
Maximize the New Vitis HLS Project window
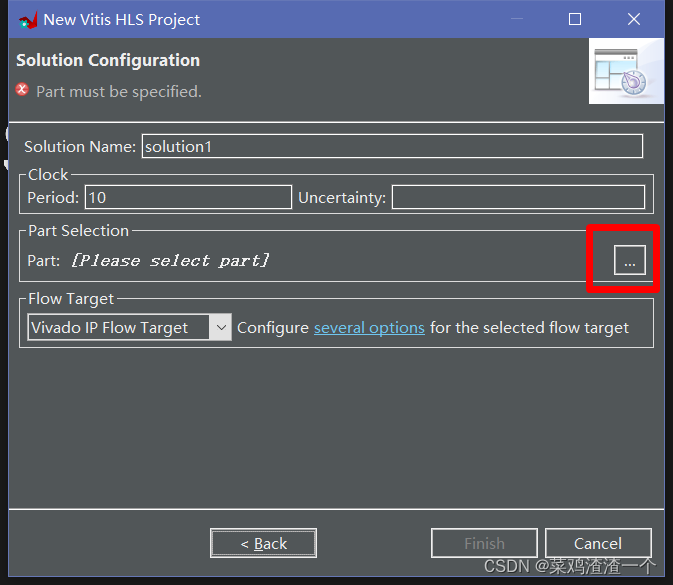pos(575,19)
